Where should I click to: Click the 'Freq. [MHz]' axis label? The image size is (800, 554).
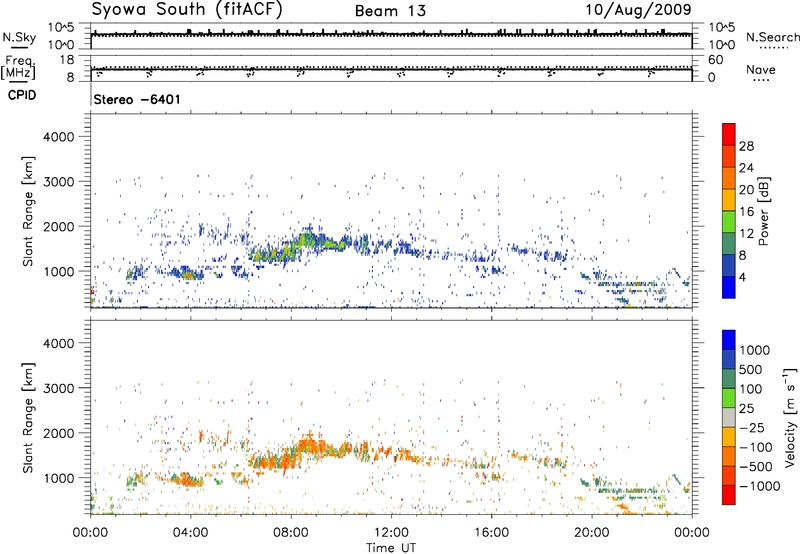(18, 68)
